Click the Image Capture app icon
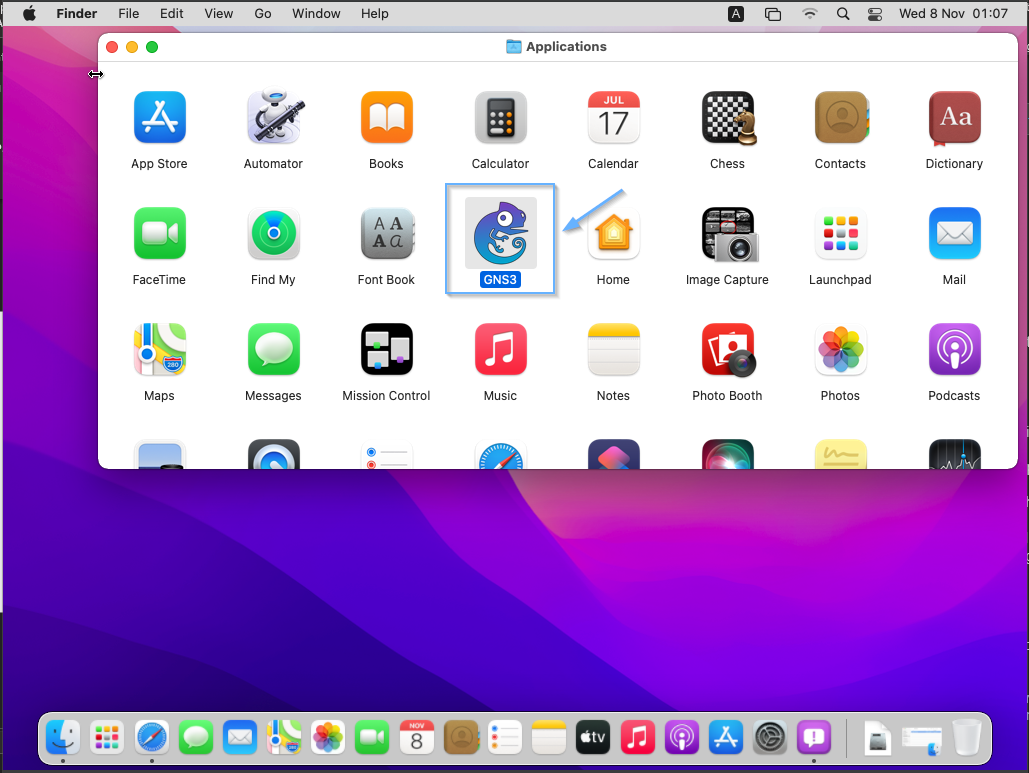This screenshot has height=773, width=1029. click(x=727, y=234)
